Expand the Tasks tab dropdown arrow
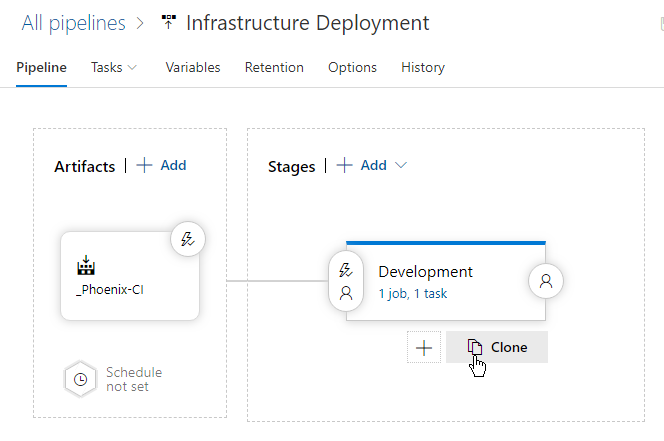The height and width of the screenshot is (441, 664). coord(132,68)
